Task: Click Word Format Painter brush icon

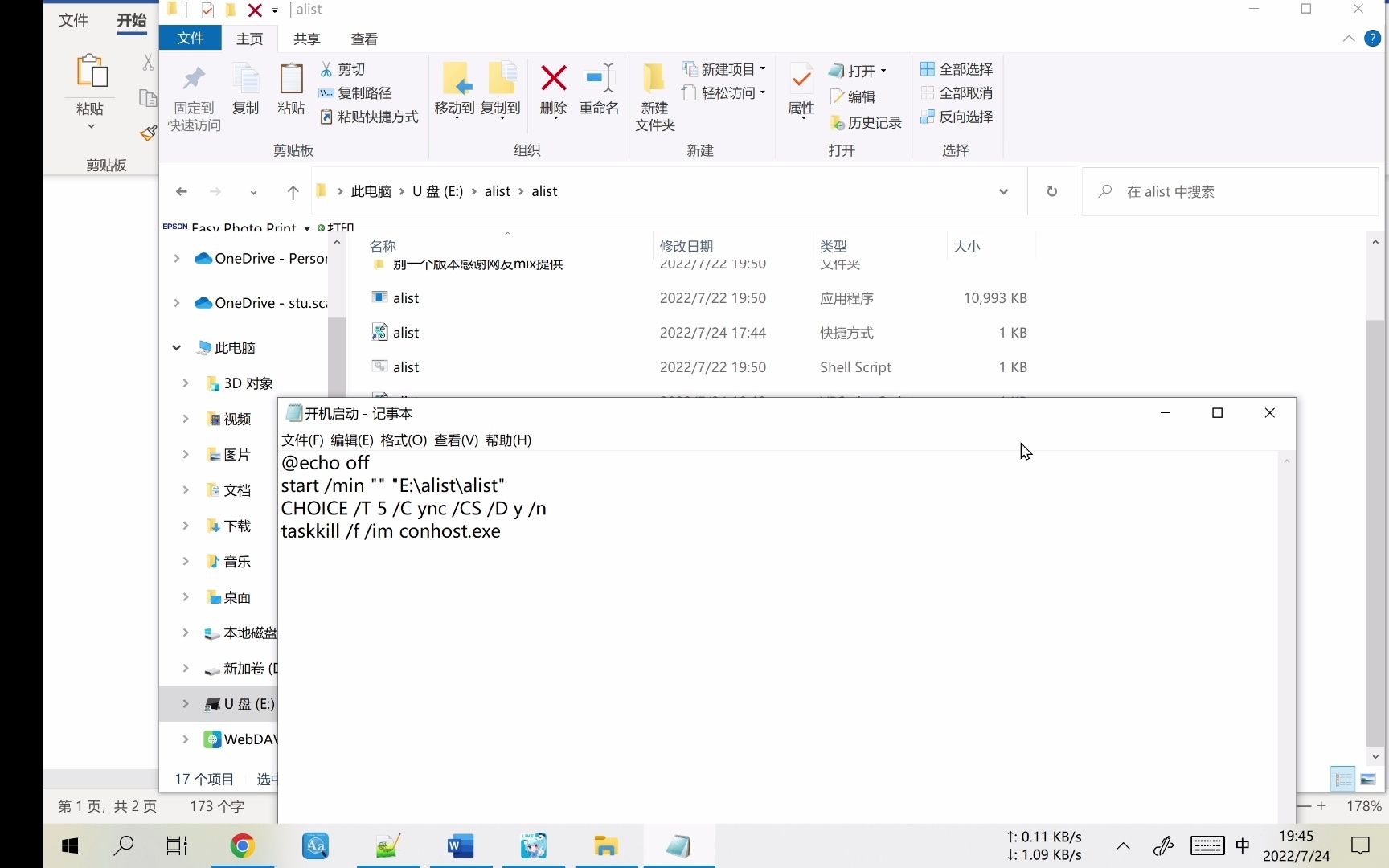Action: (x=148, y=133)
